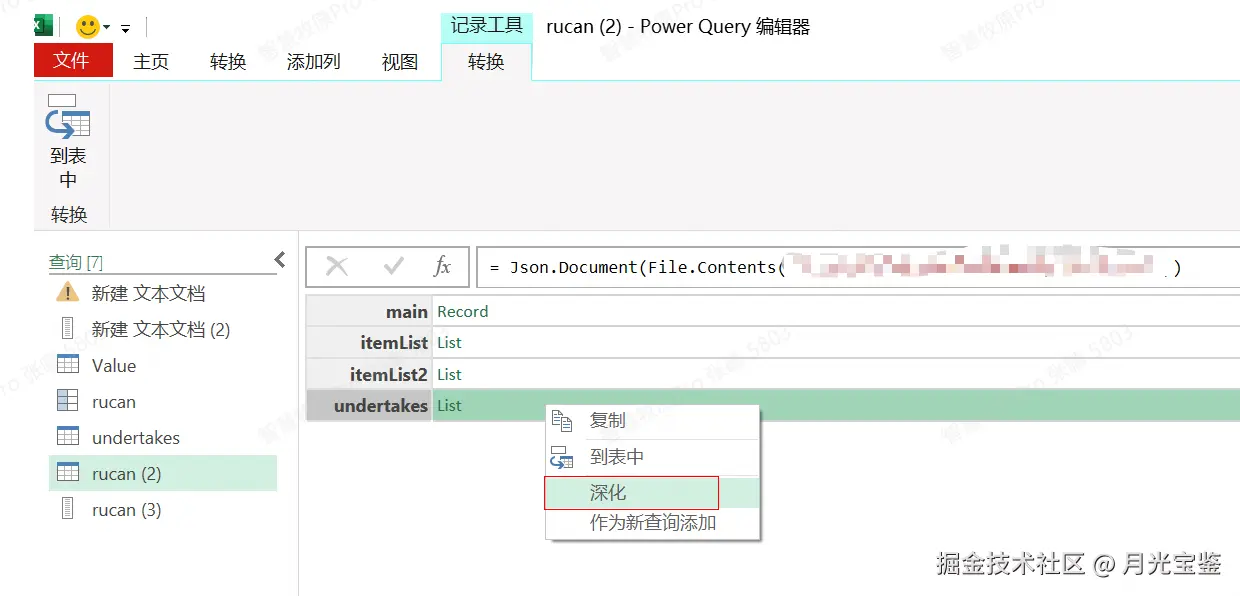
Task: Click the warning icon beside 新建 文本文档
Action: [x=67, y=292]
